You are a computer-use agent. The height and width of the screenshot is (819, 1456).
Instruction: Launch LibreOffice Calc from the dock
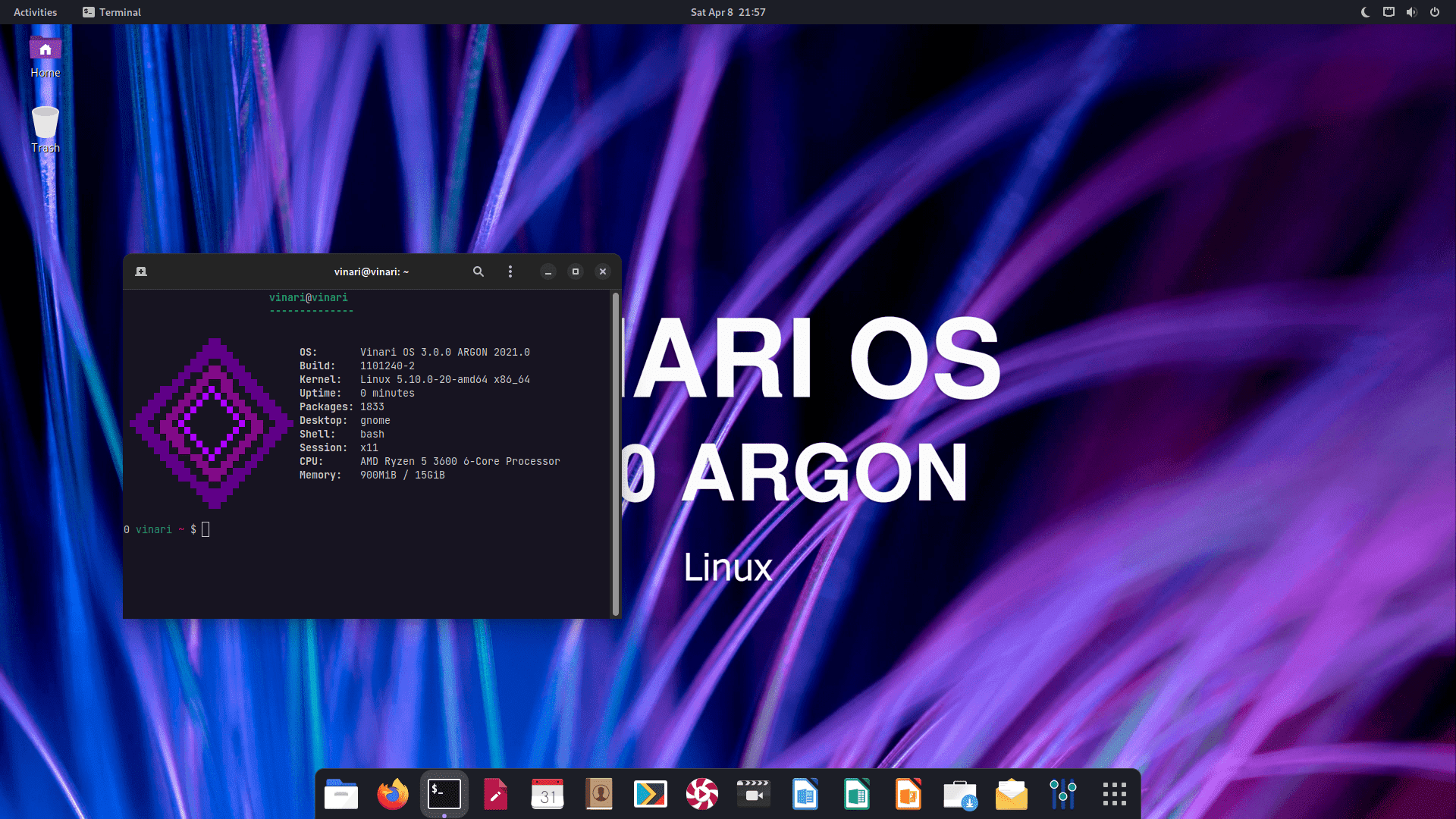tap(857, 794)
